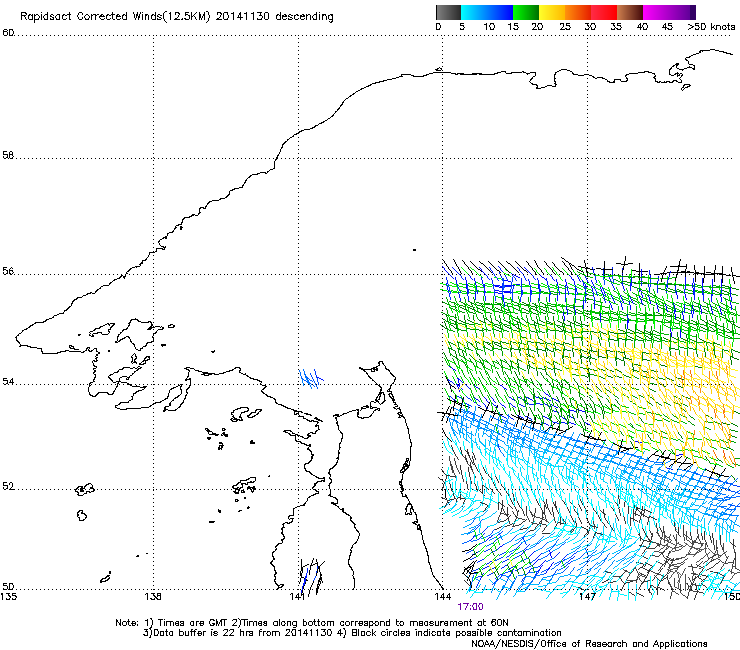This screenshot has width=740, height=650.
Task: Click the legend tick label "45"
Action: click(667, 26)
